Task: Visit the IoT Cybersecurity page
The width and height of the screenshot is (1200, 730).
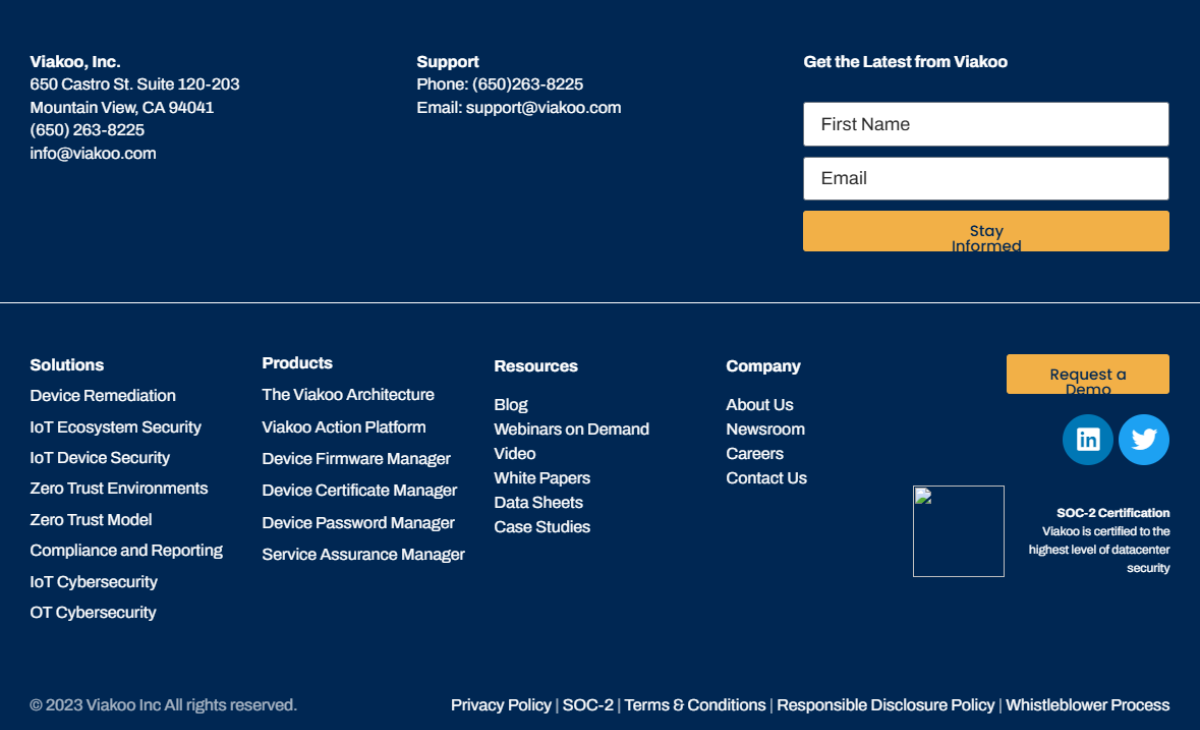Action: coord(94,582)
